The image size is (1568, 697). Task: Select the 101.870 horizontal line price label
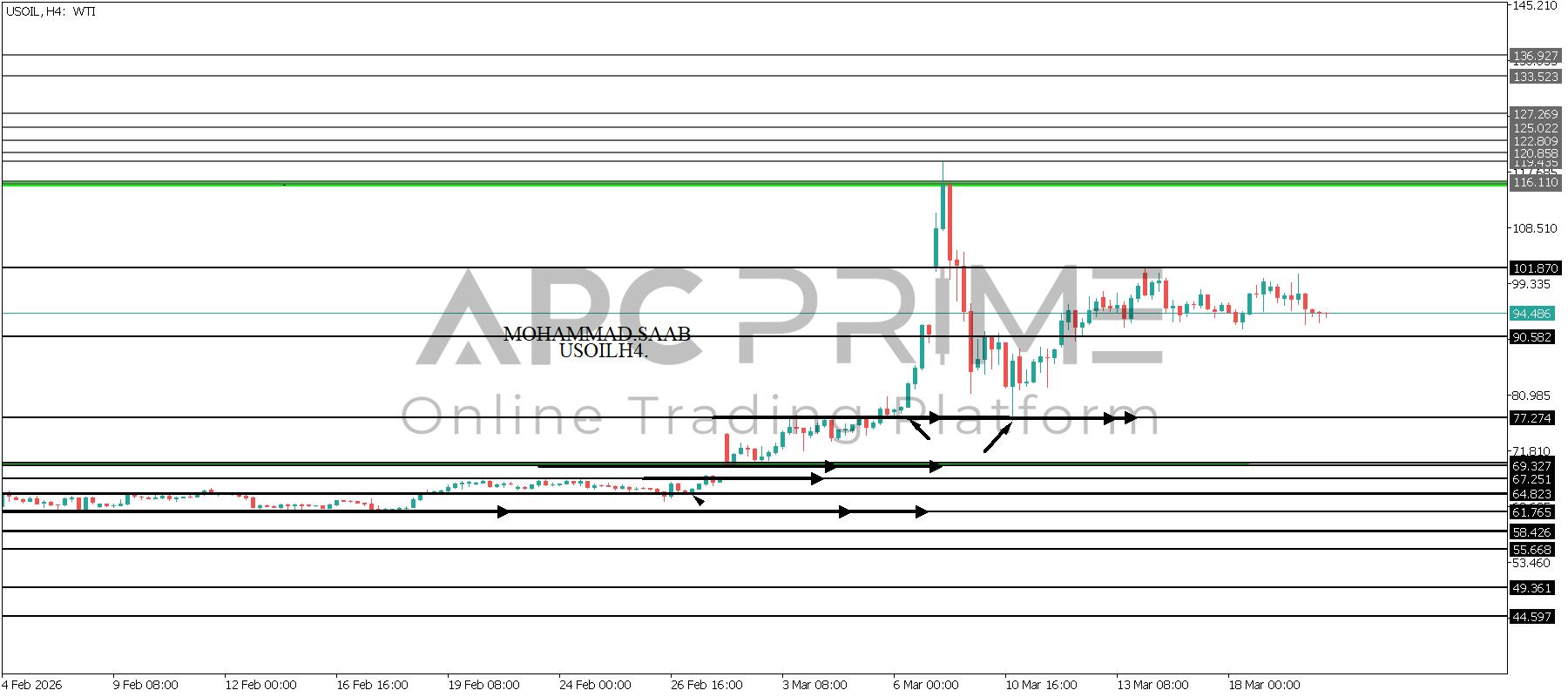1533,268
